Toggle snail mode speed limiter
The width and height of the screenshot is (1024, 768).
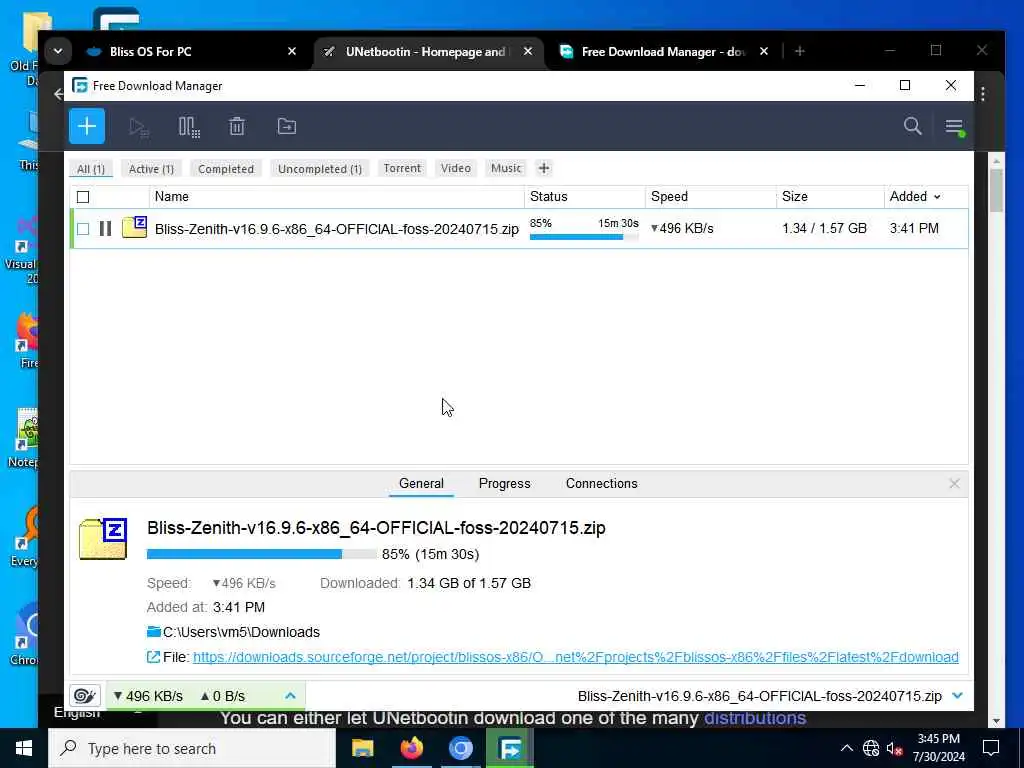[x=85, y=696]
